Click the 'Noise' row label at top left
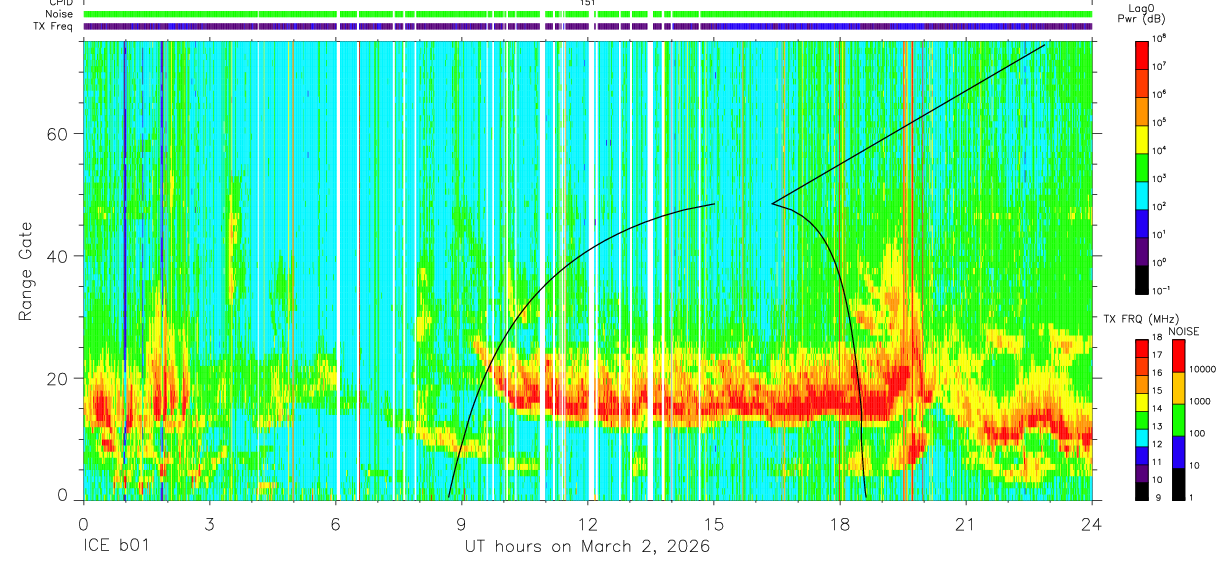This screenshot has height=567, width=1228. [x=59, y=15]
